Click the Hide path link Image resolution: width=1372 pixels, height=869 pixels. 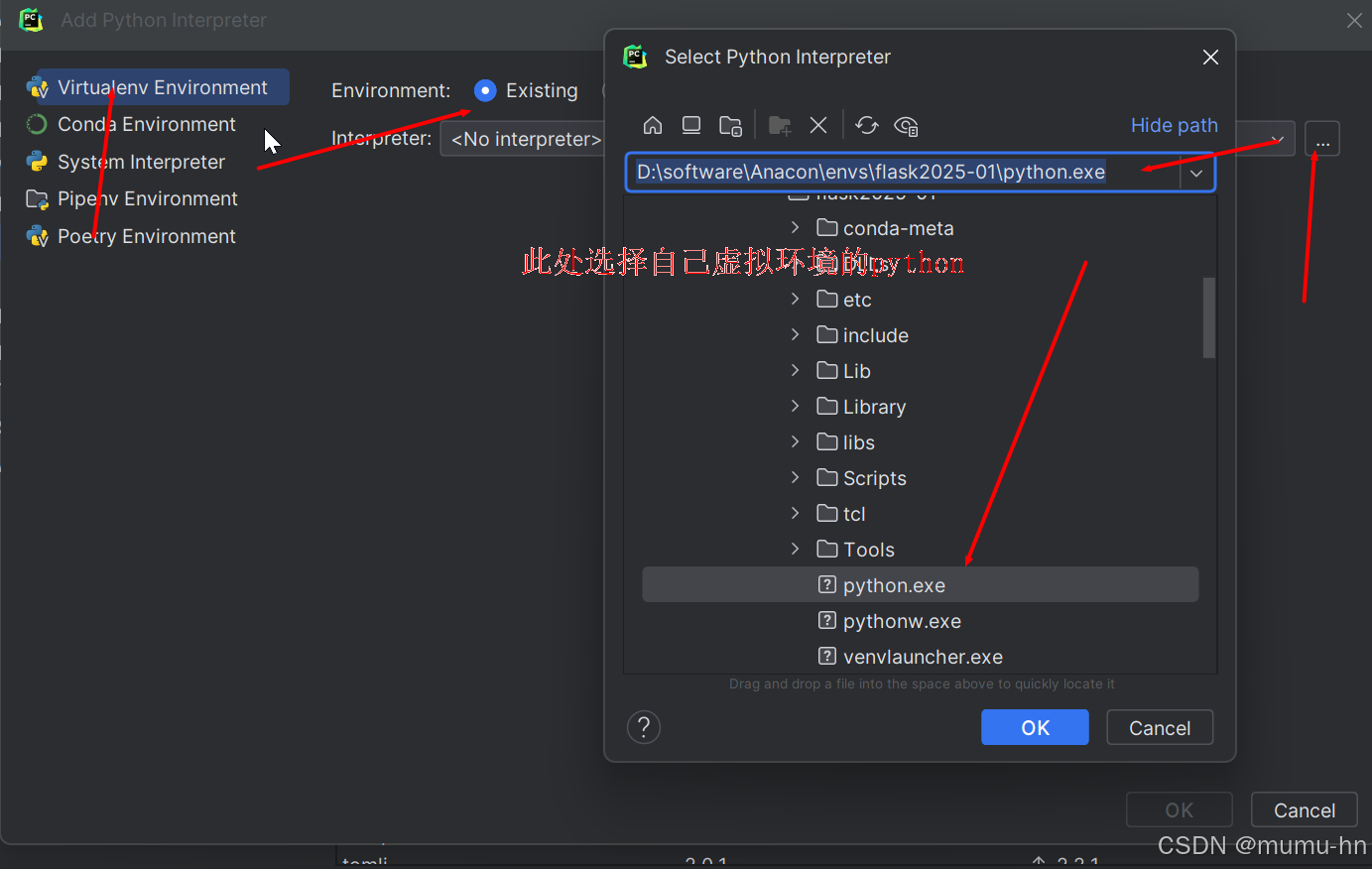1174,125
